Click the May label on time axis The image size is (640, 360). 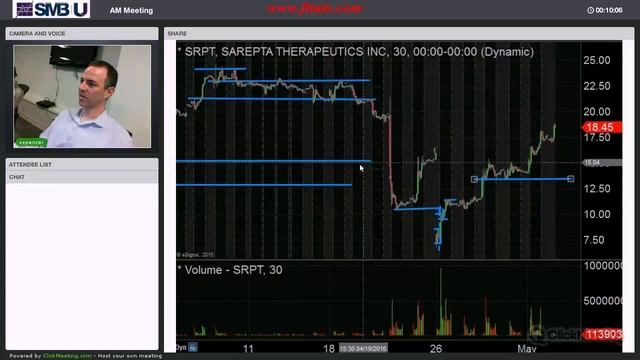point(527,349)
